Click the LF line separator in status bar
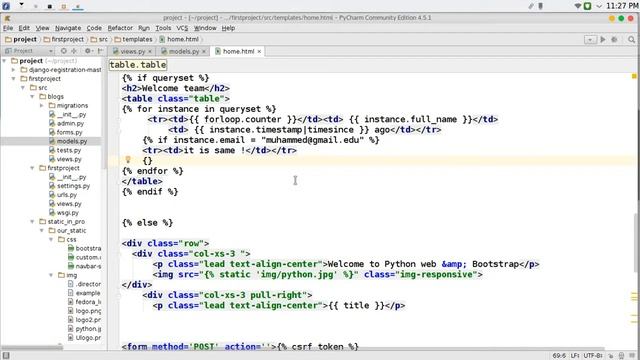The width and height of the screenshot is (640, 360). coord(575,356)
